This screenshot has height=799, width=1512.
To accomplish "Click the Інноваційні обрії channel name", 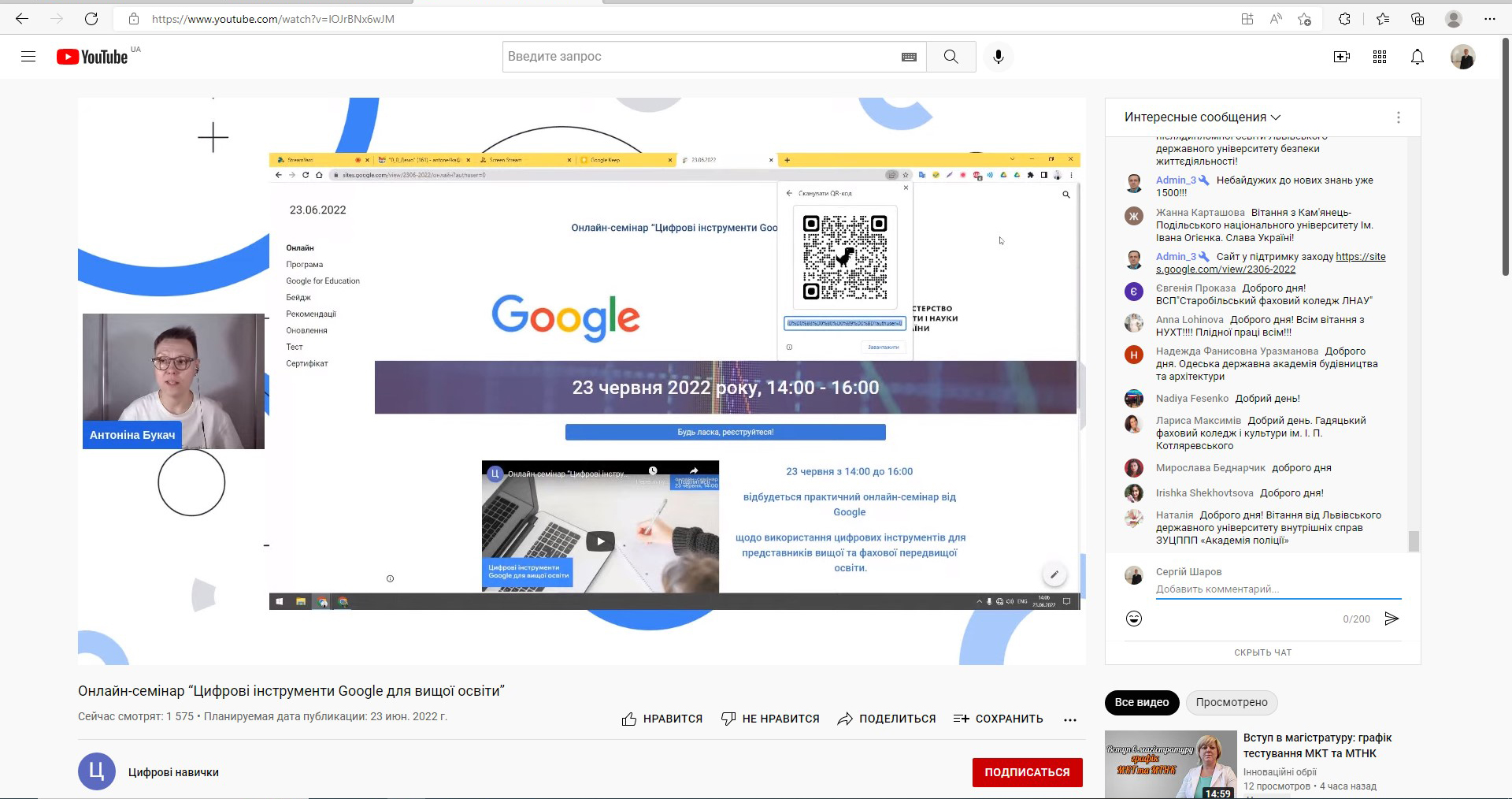I will 1280,772.
